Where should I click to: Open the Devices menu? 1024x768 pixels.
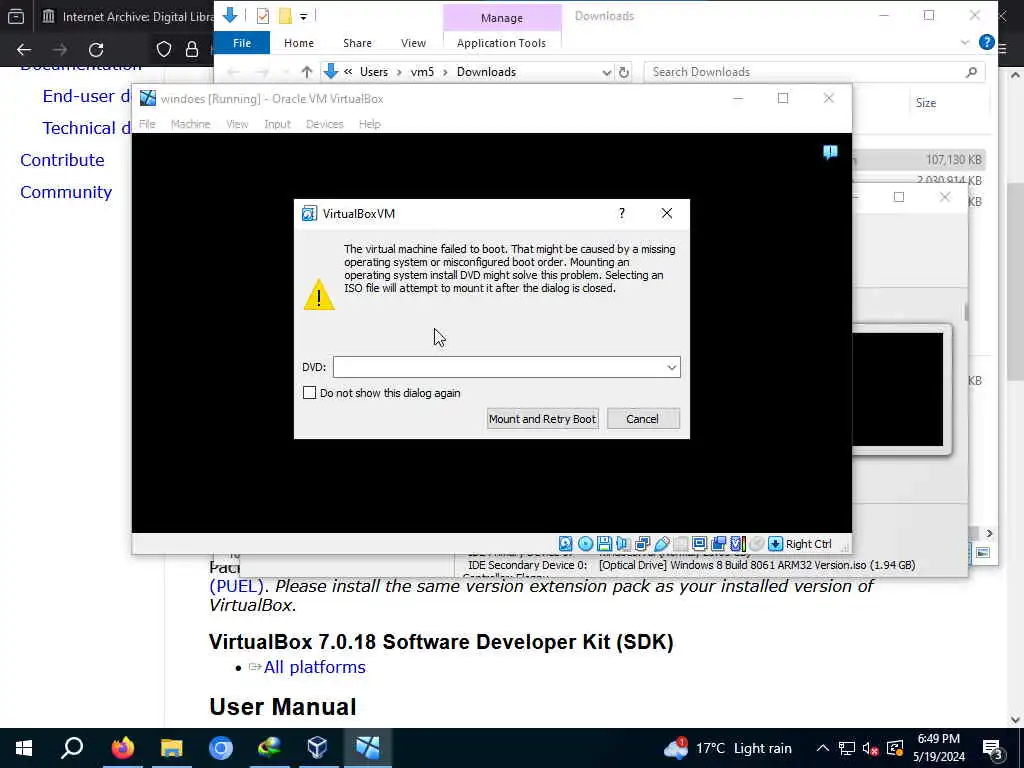coord(325,124)
